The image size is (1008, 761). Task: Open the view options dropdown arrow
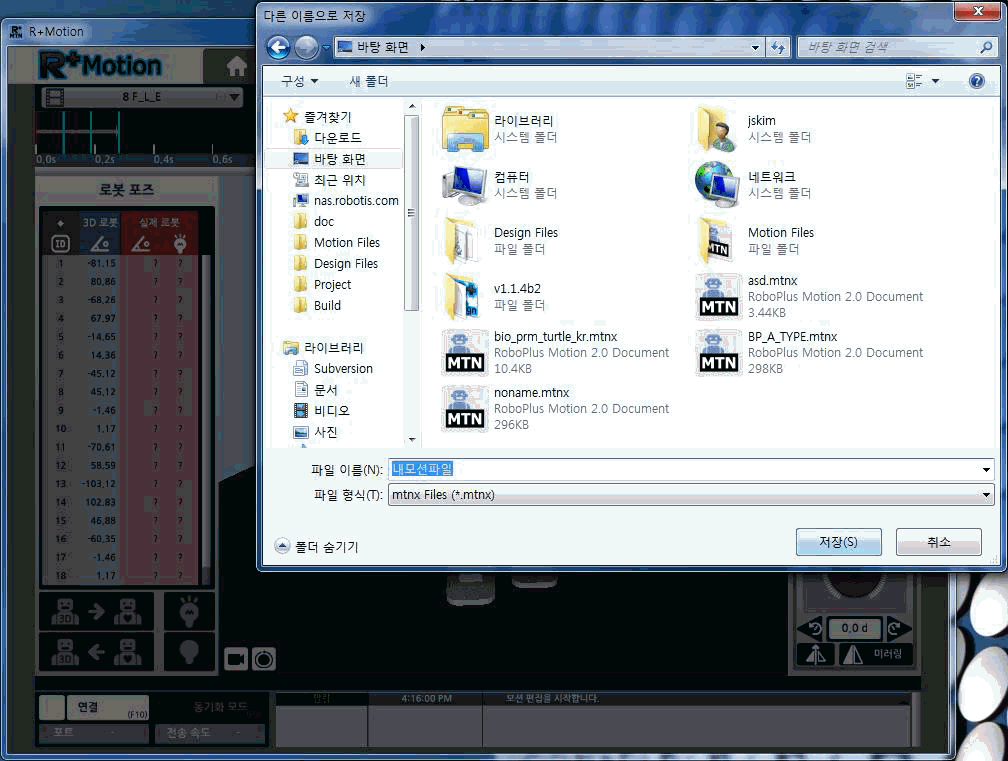tap(936, 81)
